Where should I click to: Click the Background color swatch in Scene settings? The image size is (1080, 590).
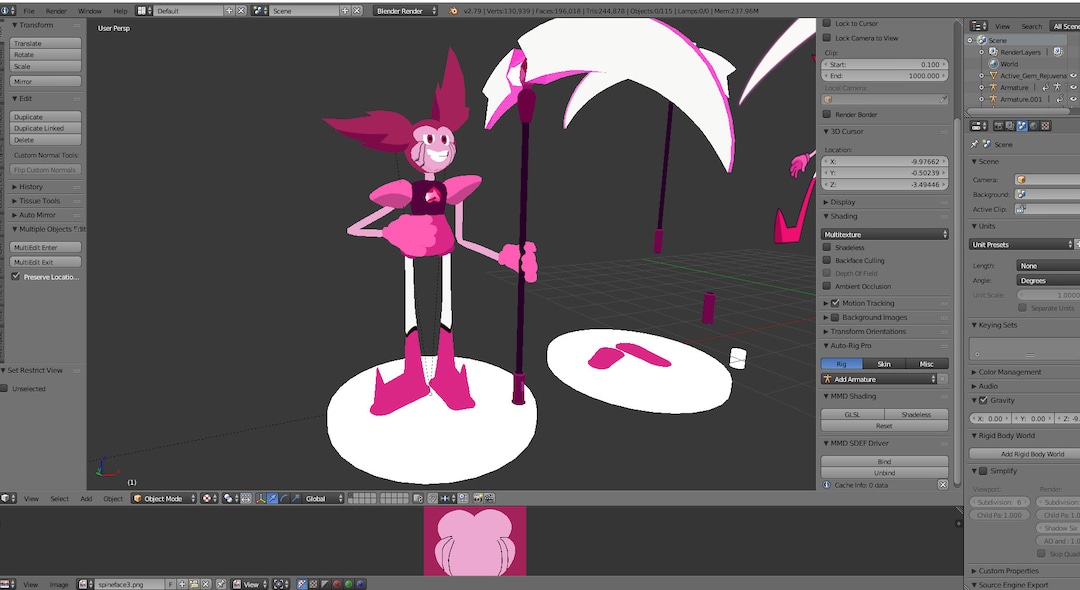click(x=1021, y=194)
